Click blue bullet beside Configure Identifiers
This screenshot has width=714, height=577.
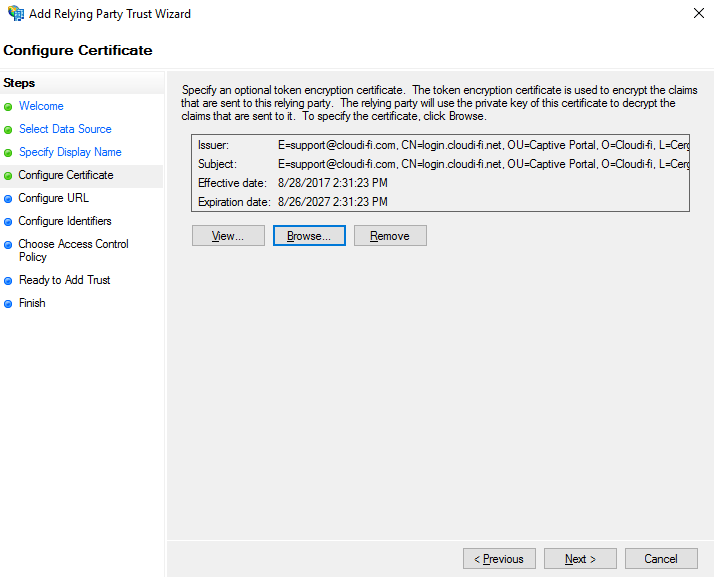point(8,222)
